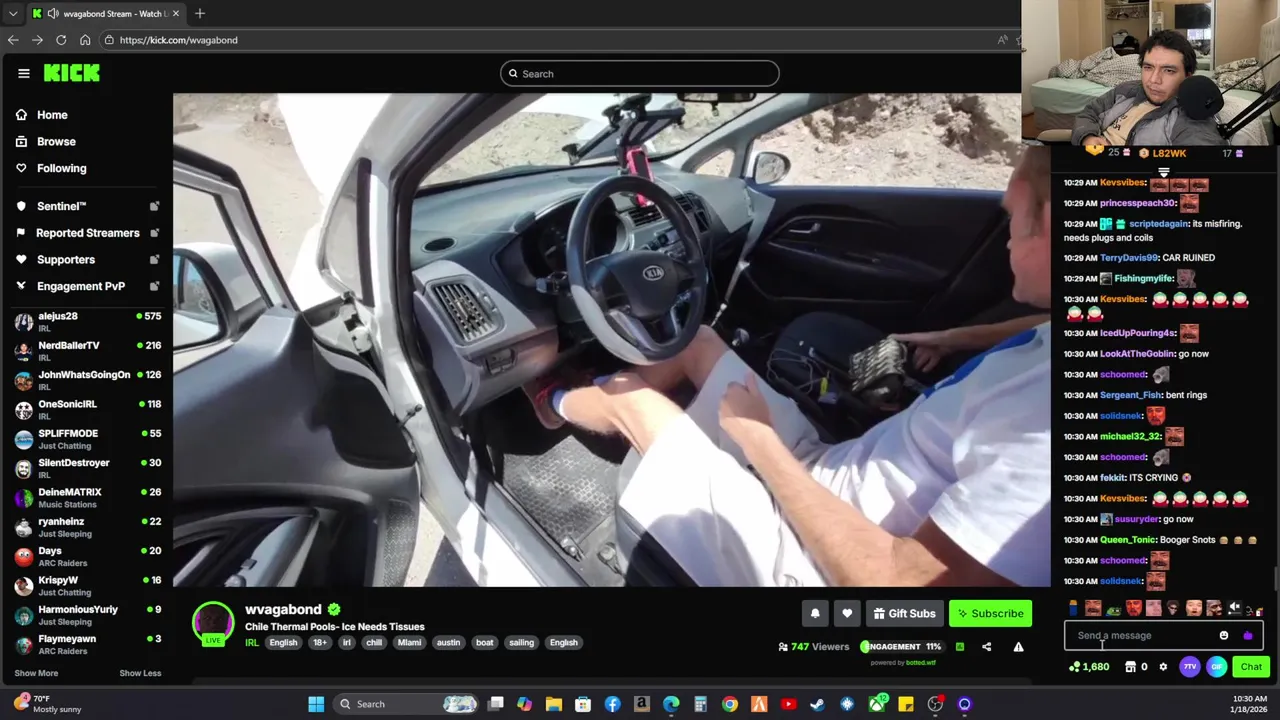Open the tab search dropdown arrow

click(x=13, y=14)
